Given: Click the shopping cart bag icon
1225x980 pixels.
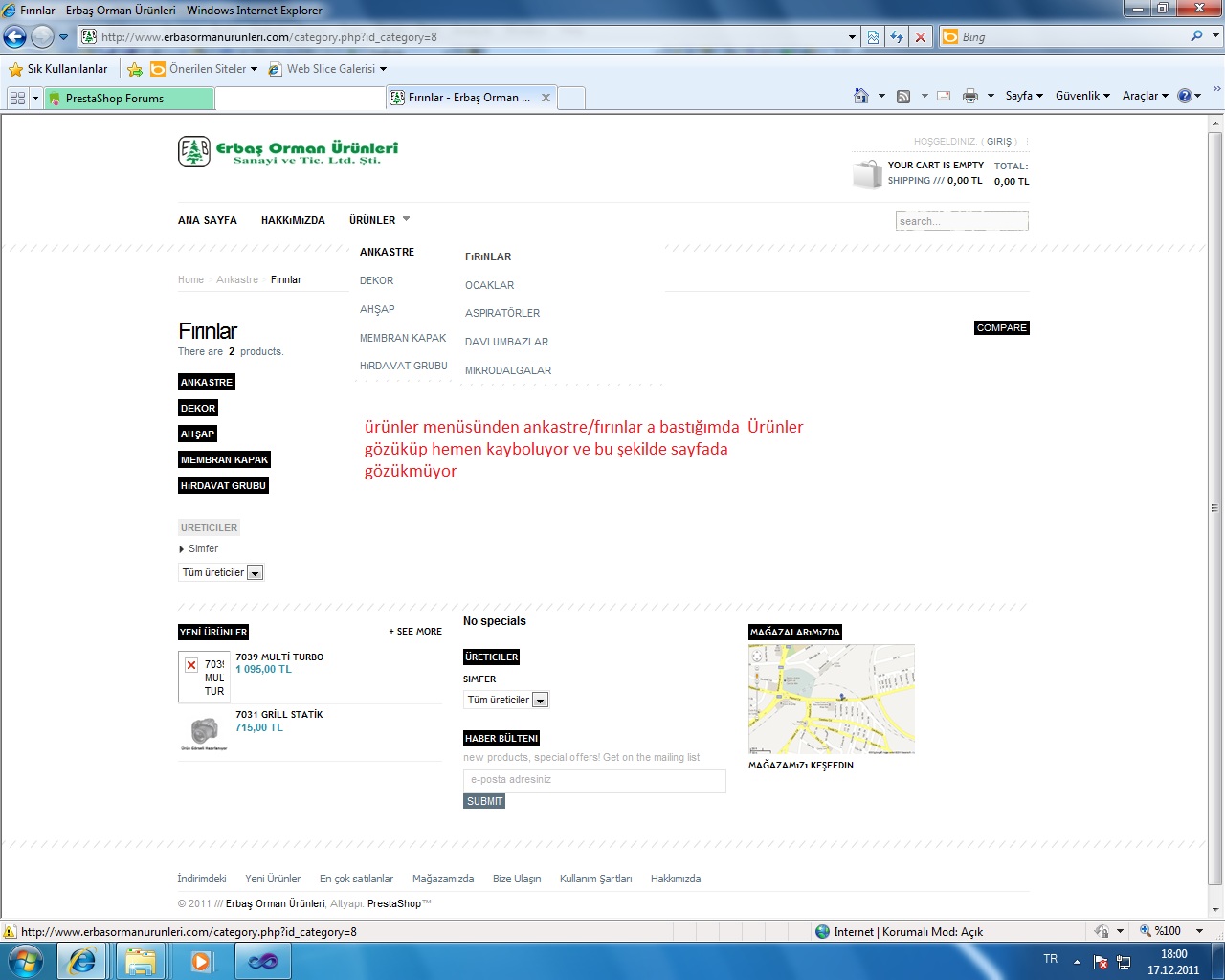Looking at the screenshot, I should [867, 173].
